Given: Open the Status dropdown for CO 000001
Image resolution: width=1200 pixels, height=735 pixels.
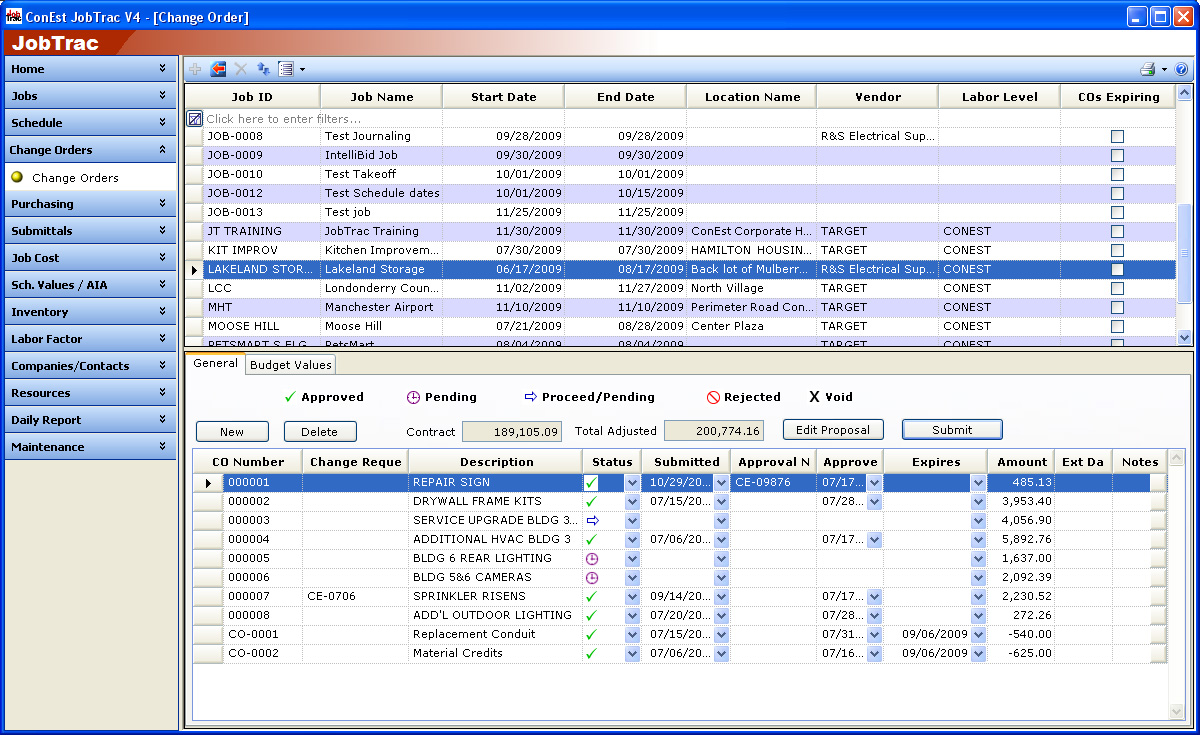Looking at the screenshot, I should (x=633, y=483).
